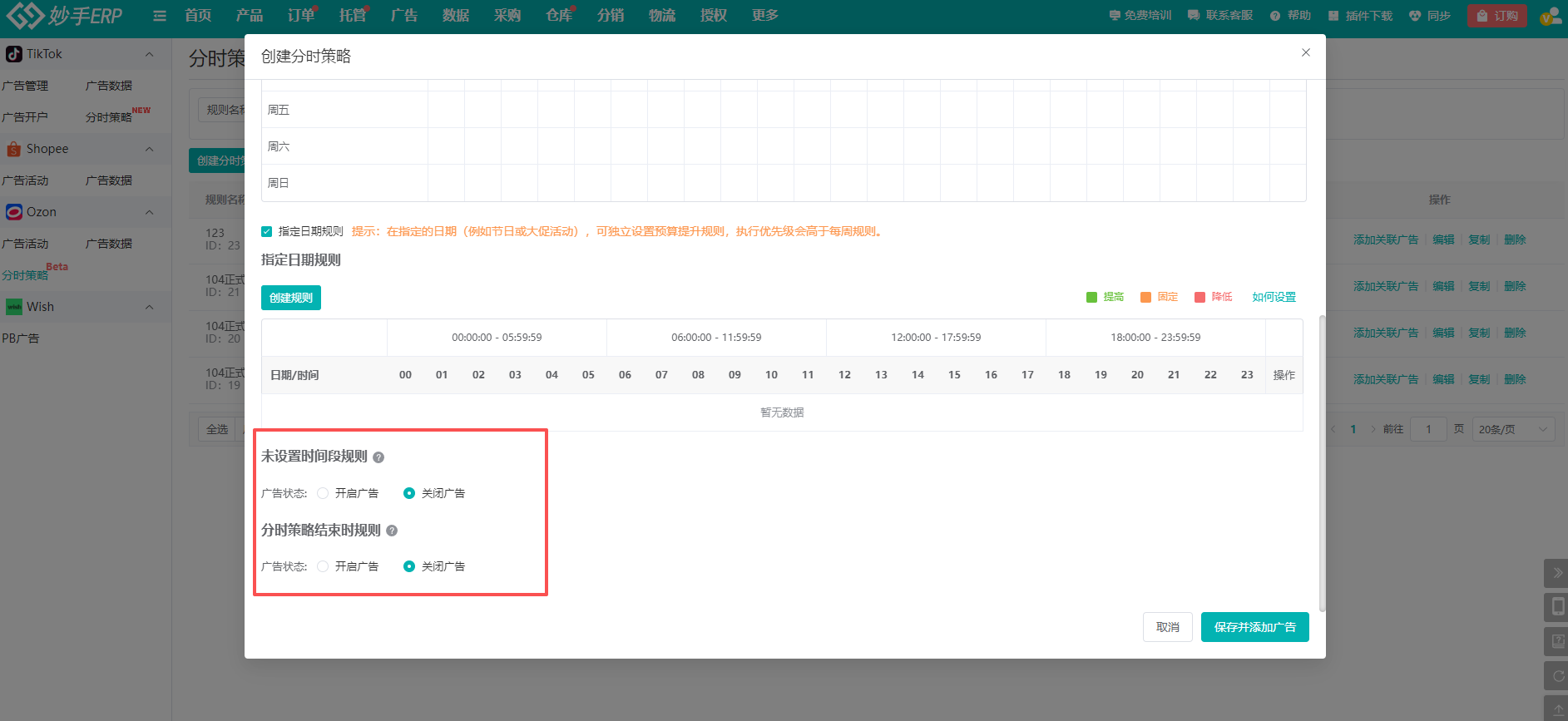The image size is (1568, 721).
Task: Click the green 提高 legend color swatch
Action: pos(1091,297)
